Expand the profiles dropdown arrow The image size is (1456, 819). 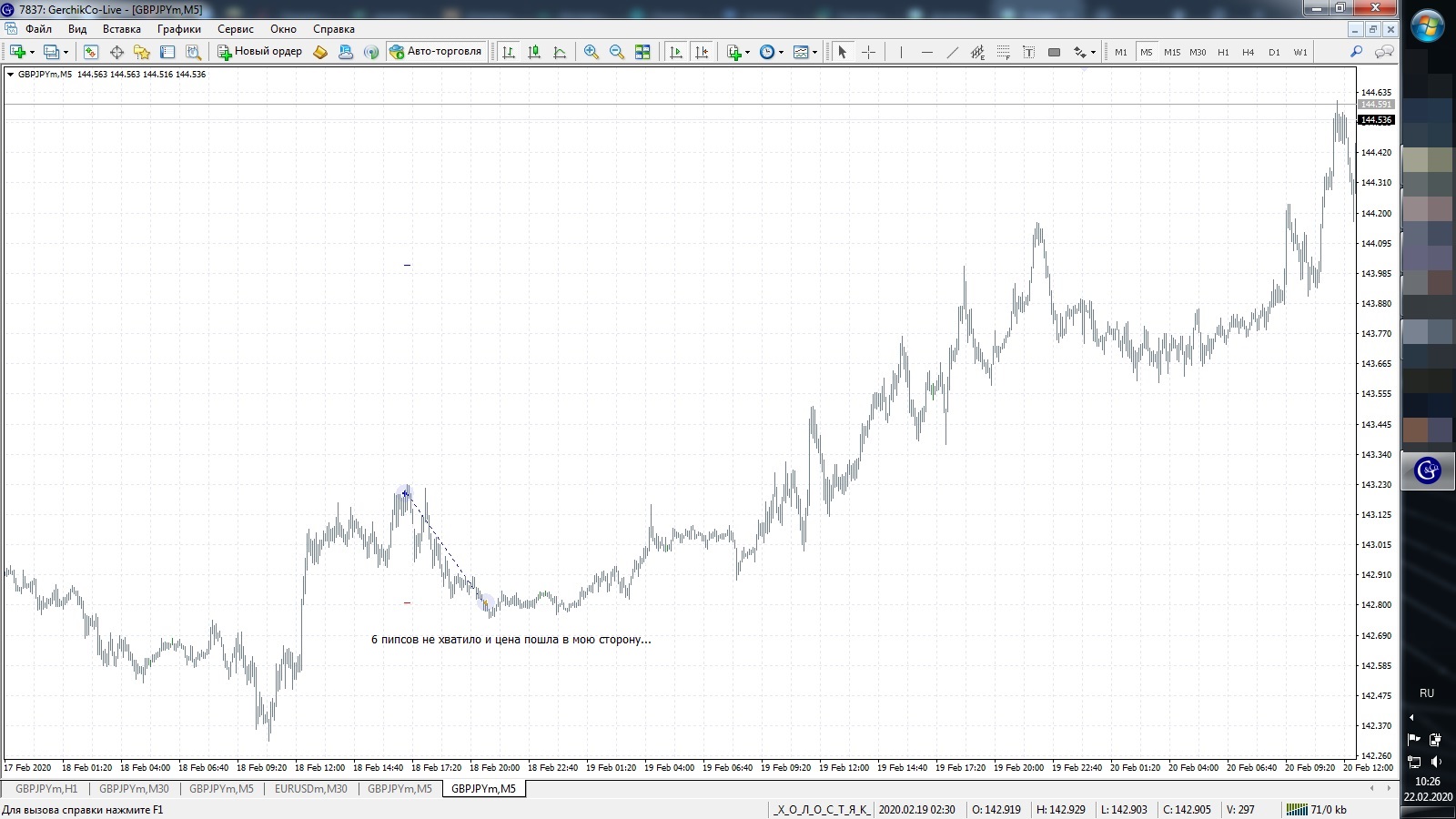click(x=66, y=52)
